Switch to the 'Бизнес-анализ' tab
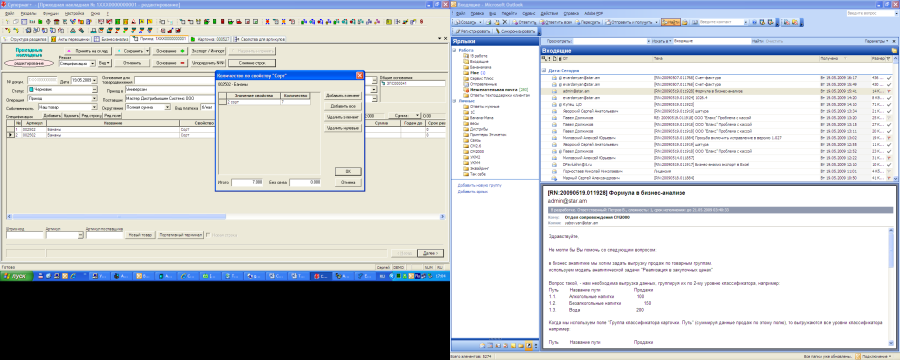The image size is (900, 360). (111, 39)
